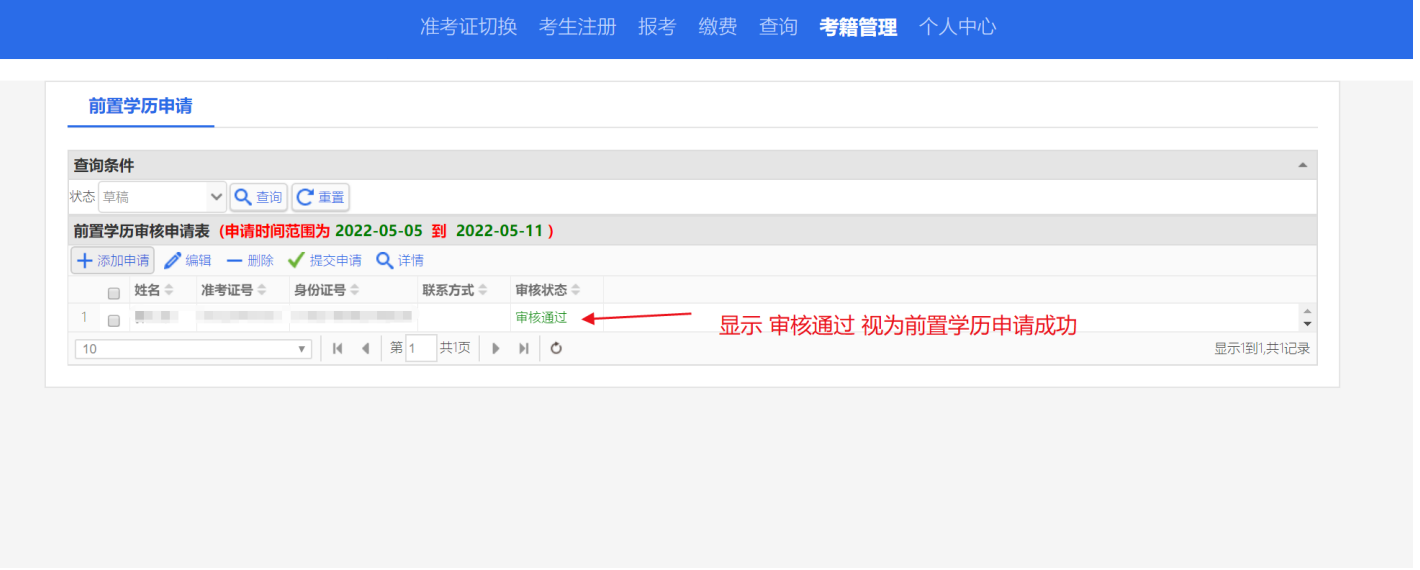Switch to the 前置学历申请 tab

pyautogui.click(x=141, y=106)
